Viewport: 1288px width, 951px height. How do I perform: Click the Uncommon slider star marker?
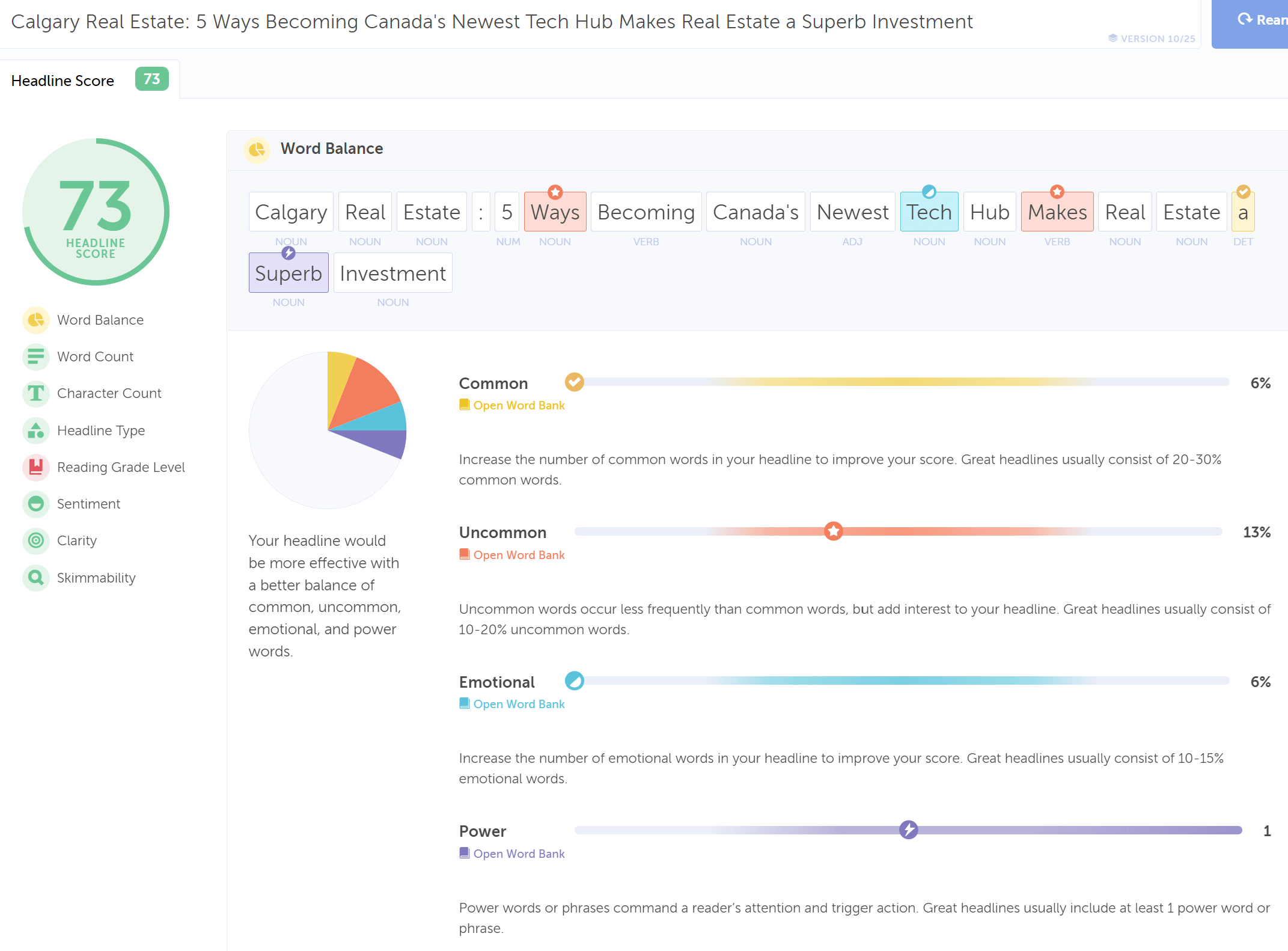point(833,531)
